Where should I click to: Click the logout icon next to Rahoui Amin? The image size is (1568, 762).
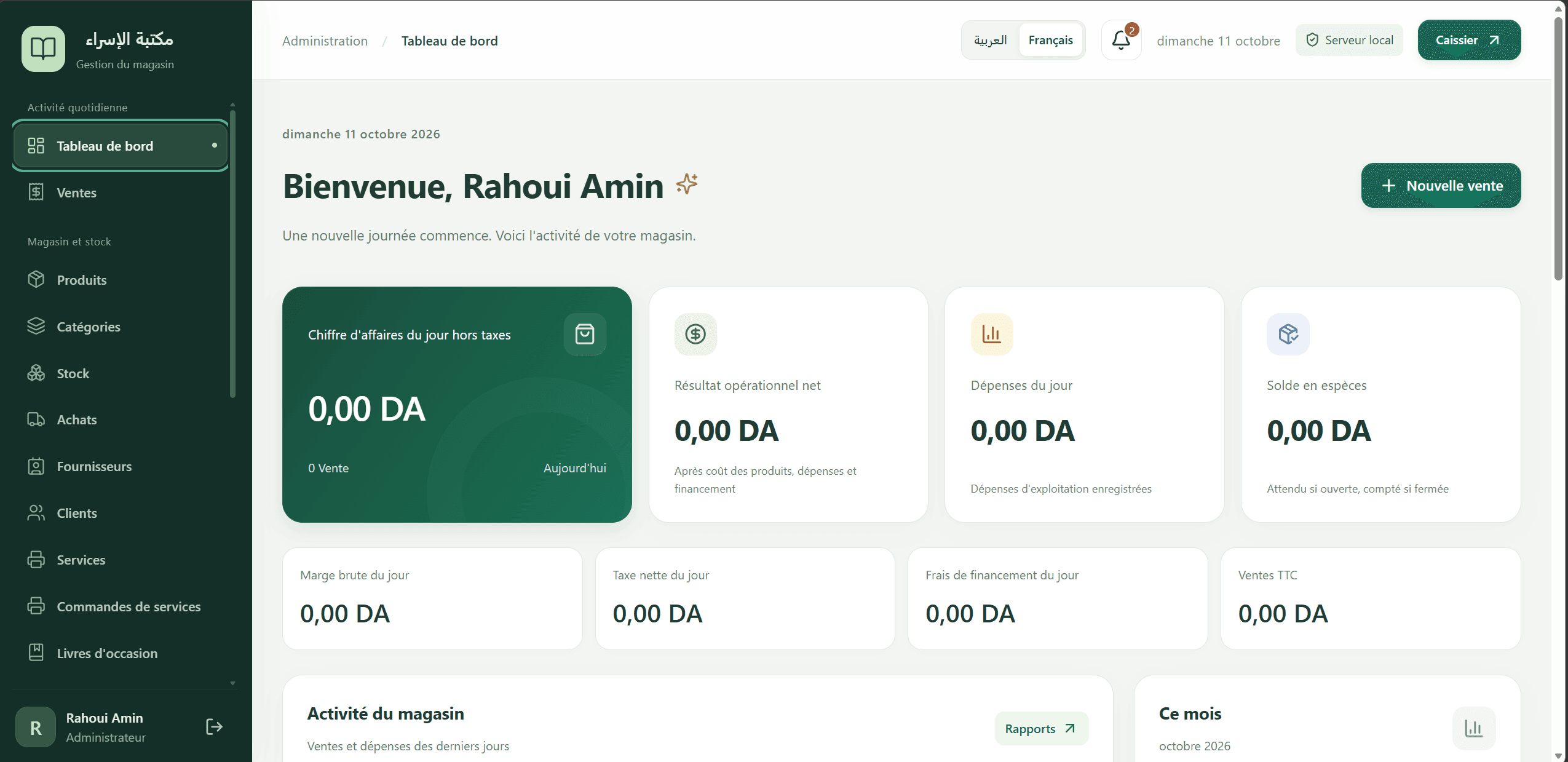click(214, 727)
